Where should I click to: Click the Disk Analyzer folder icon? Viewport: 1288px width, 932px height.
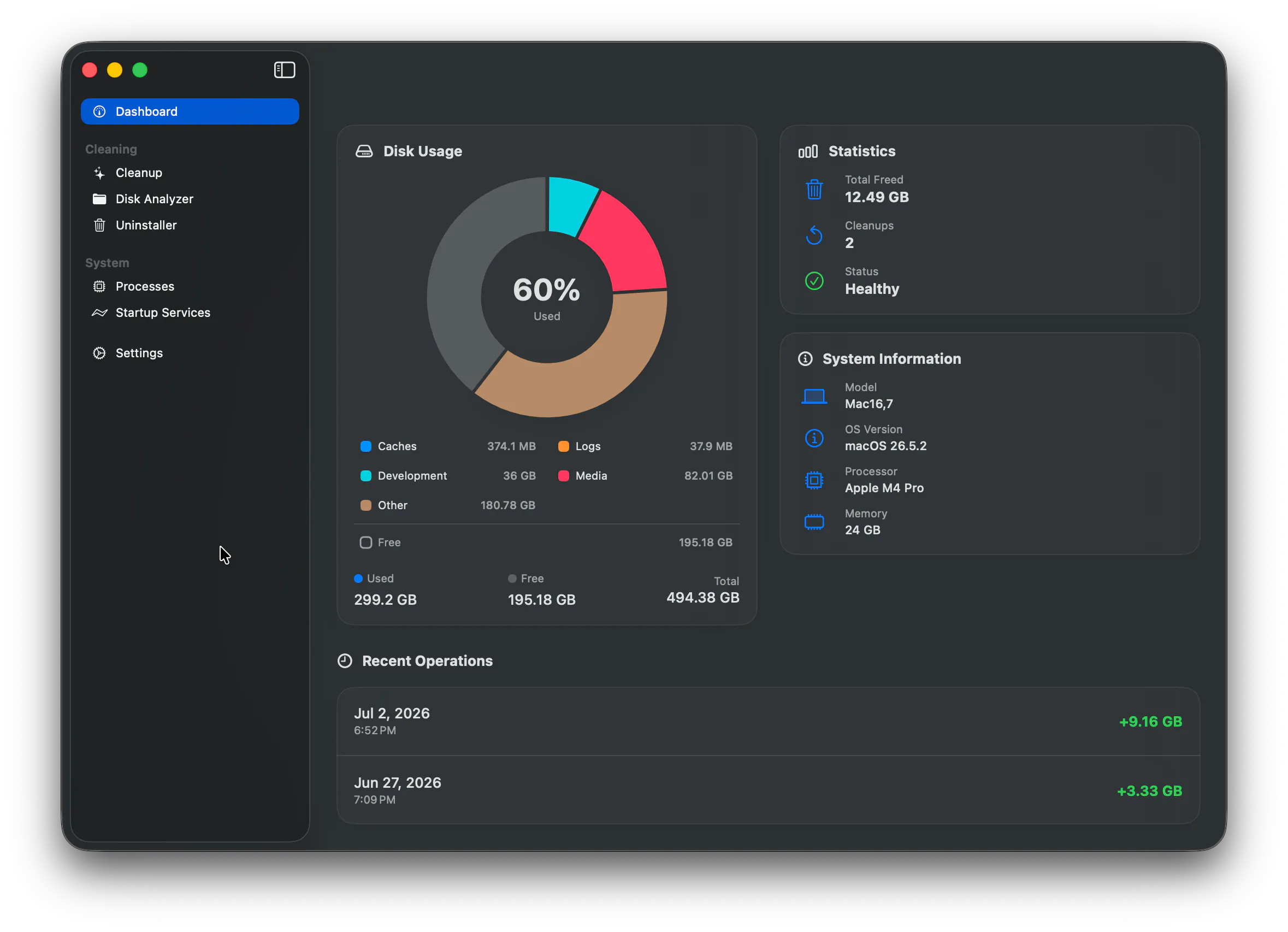pyautogui.click(x=99, y=199)
